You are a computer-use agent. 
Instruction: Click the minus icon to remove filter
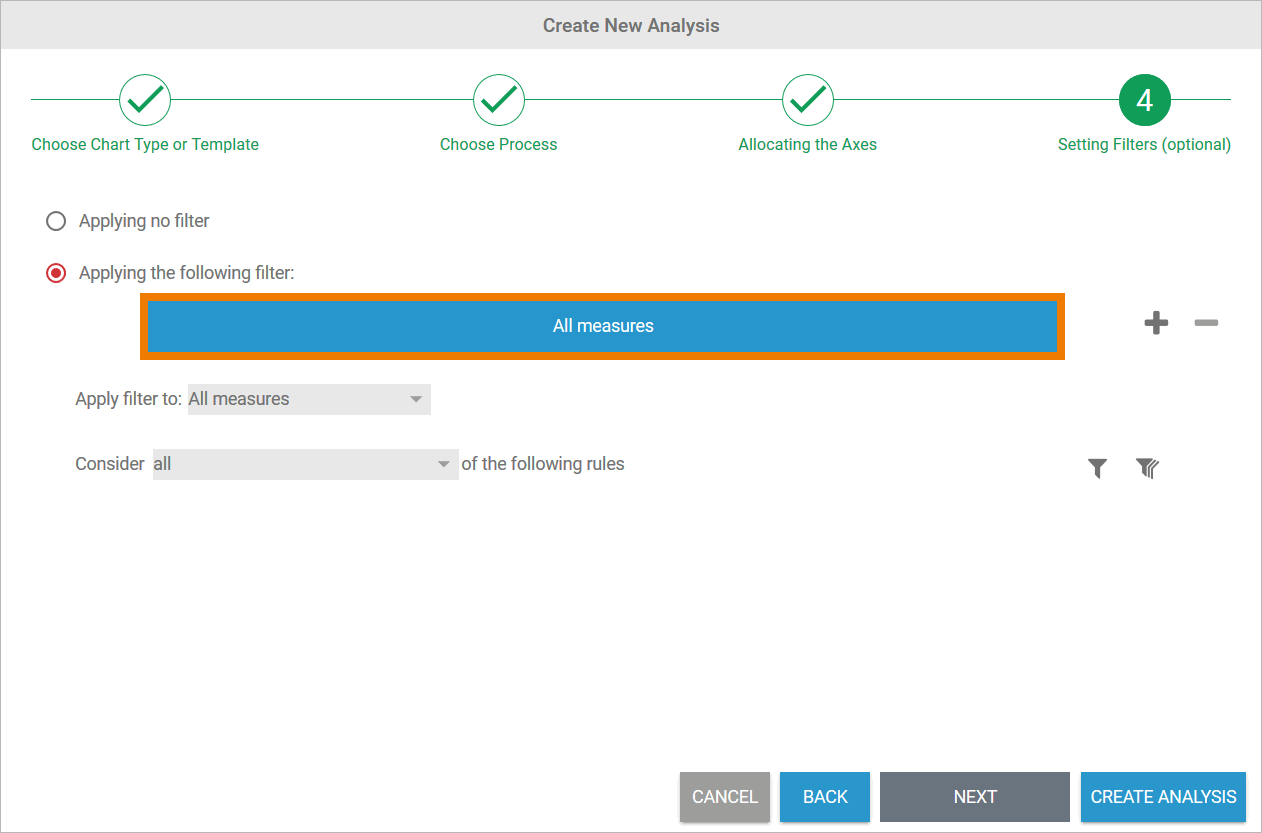click(1206, 323)
